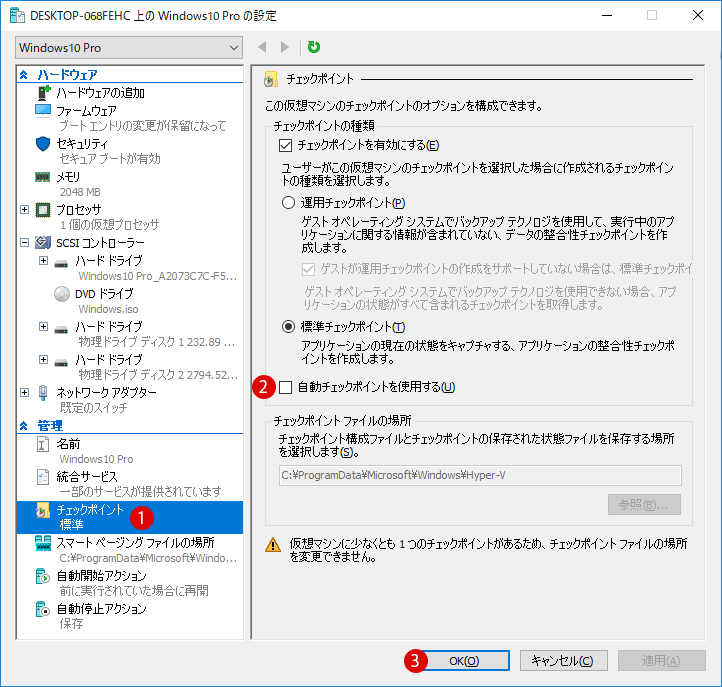
Task: Select 統合サービス label in the tree
Action: pyautogui.click(x=87, y=477)
